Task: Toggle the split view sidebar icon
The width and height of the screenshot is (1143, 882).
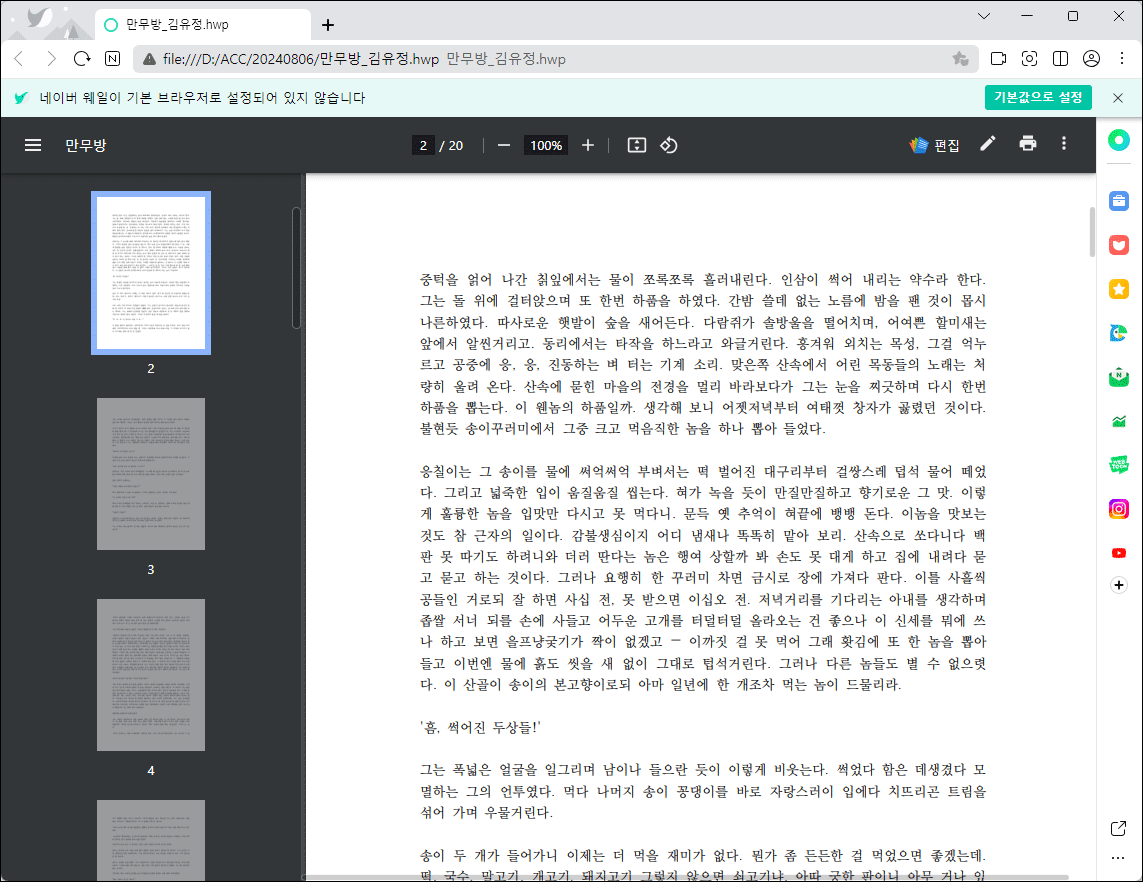Action: pyautogui.click(x=1060, y=59)
